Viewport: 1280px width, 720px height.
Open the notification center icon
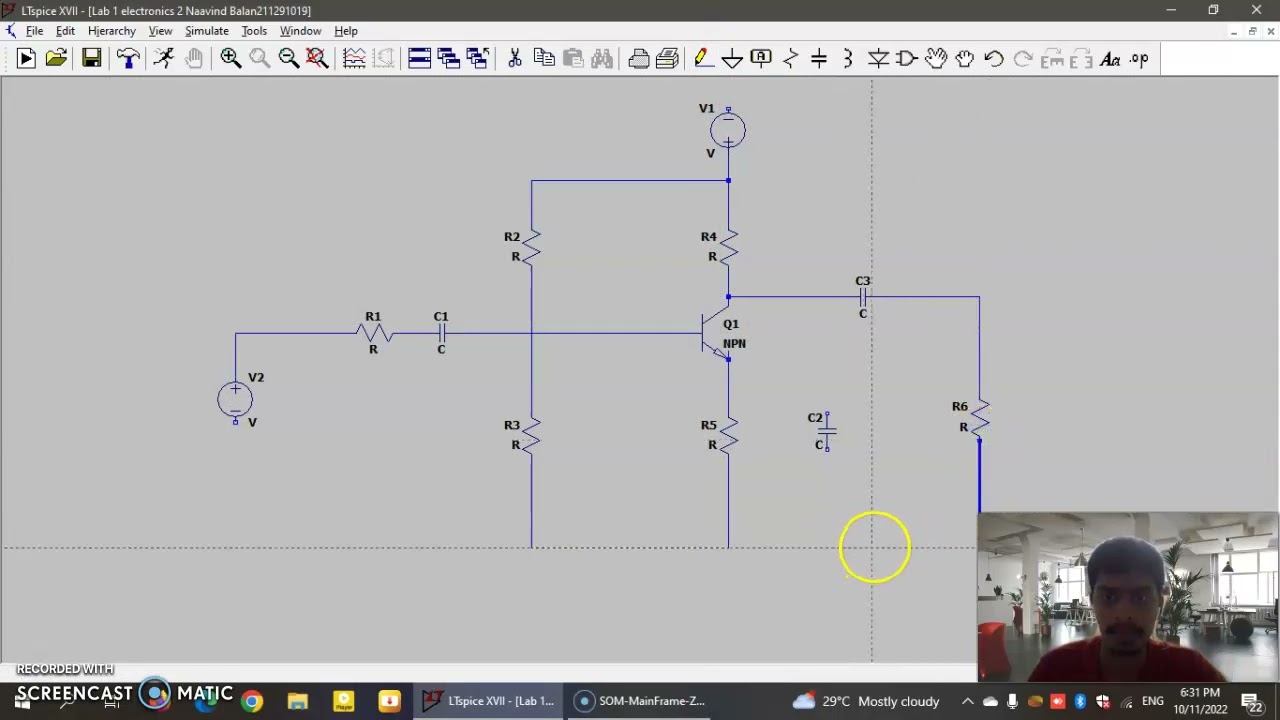(x=1253, y=701)
